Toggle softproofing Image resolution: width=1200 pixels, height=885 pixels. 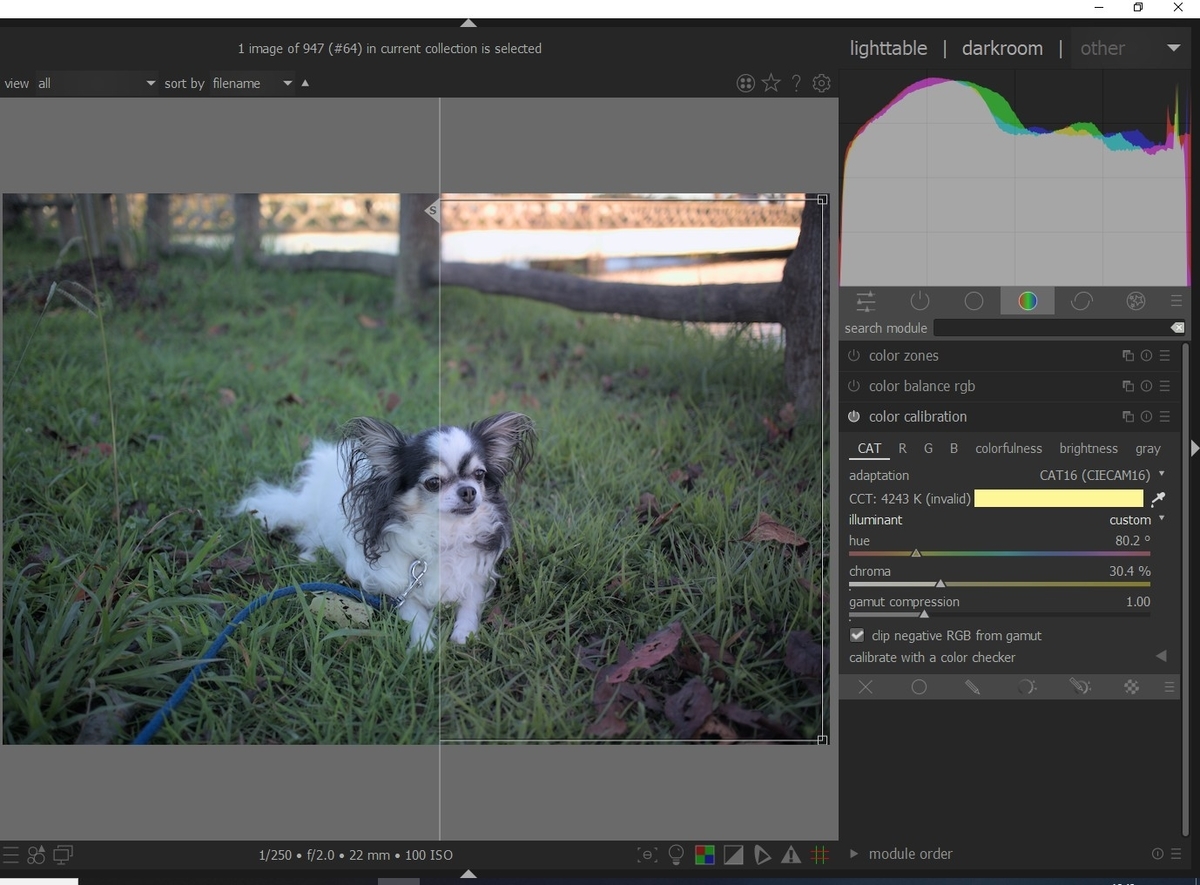pos(762,855)
